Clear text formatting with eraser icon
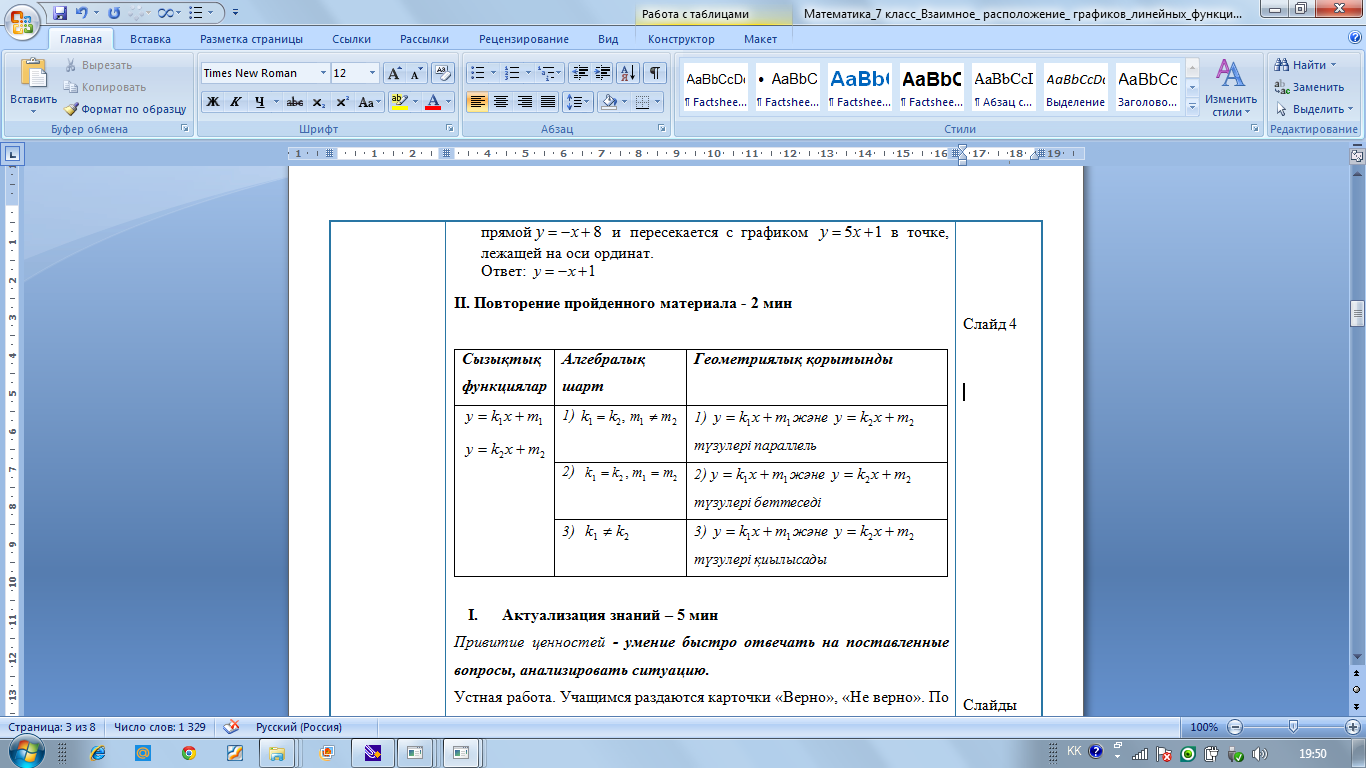Viewport: 1366px width, 768px height. [444, 73]
